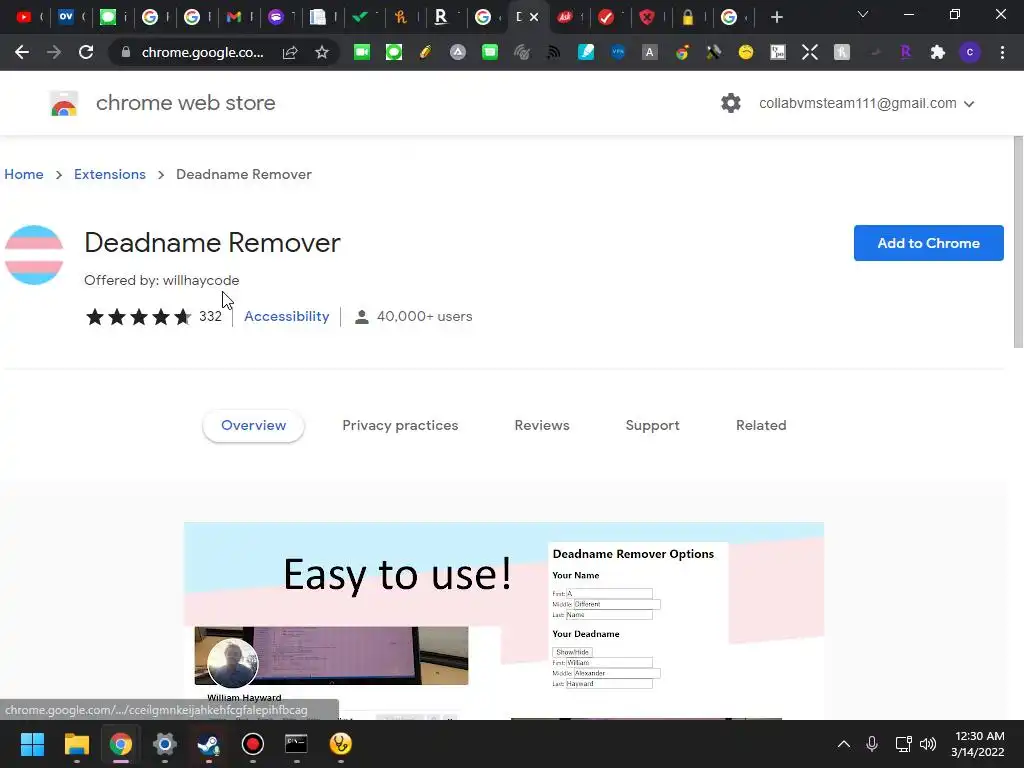Open the Extensions puzzle piece menu
1024x768 pixels.
click(938, 52)
